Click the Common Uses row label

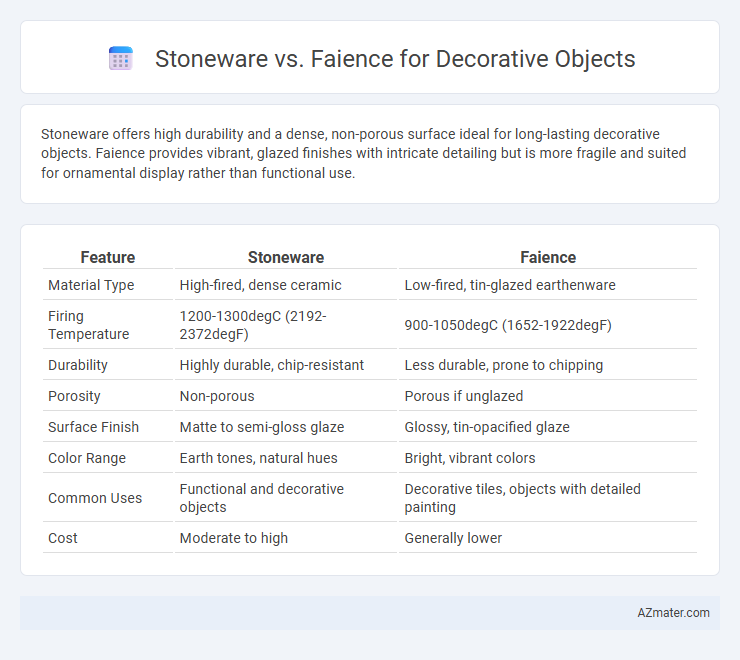coord(95,498)
